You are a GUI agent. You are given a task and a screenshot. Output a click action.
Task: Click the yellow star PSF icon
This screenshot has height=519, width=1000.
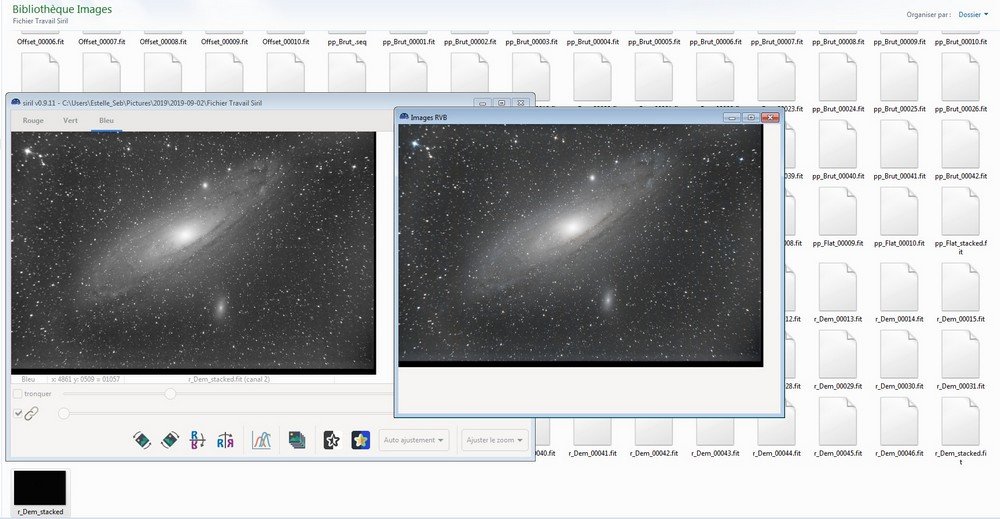coord(360,440)
